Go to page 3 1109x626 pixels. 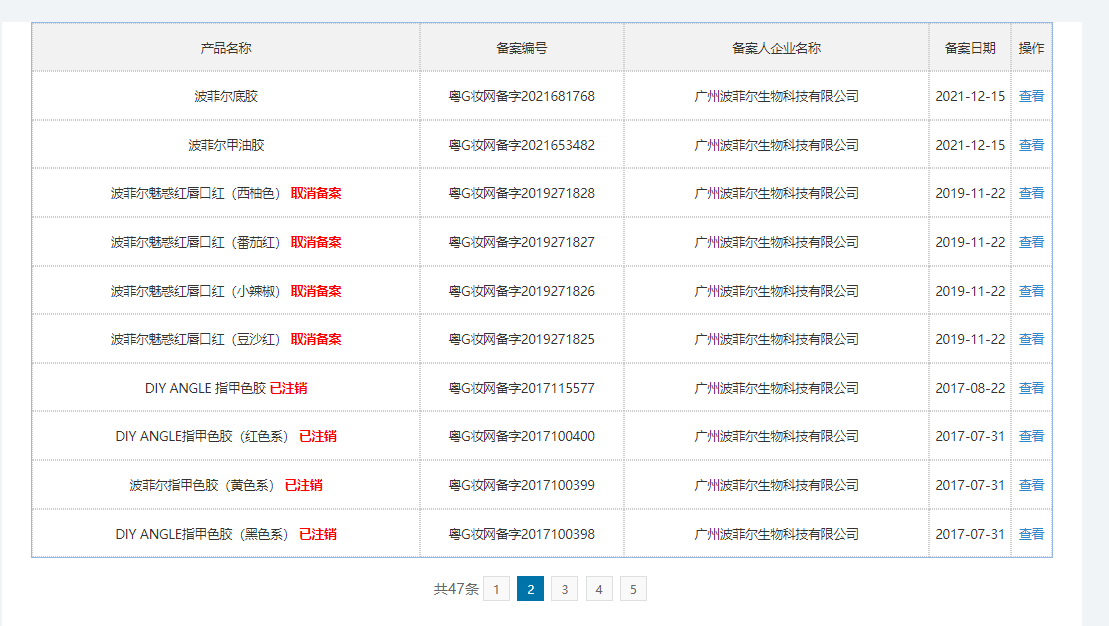click(x=564, y=589)
